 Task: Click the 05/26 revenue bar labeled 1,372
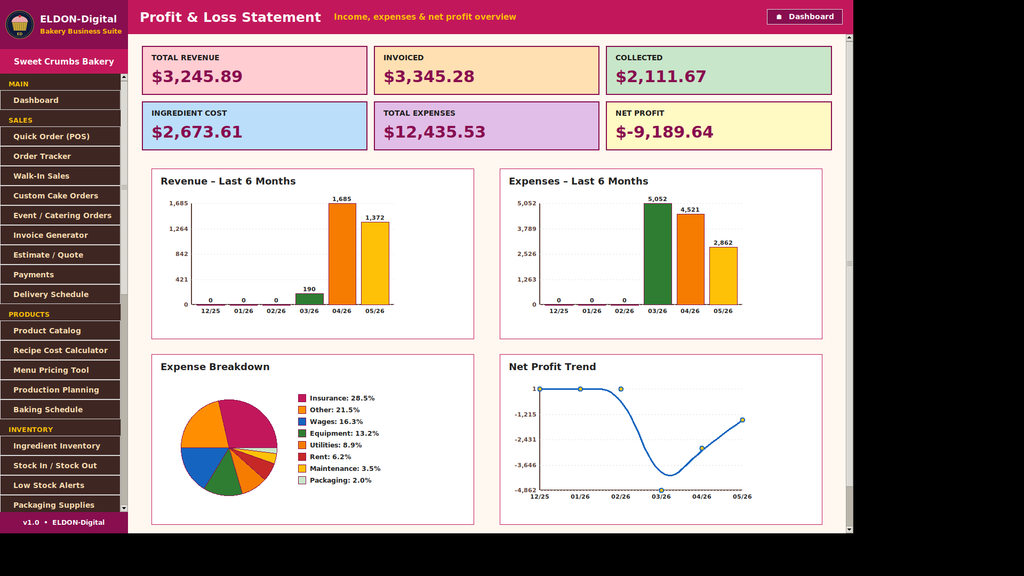(x=375, y=263)
